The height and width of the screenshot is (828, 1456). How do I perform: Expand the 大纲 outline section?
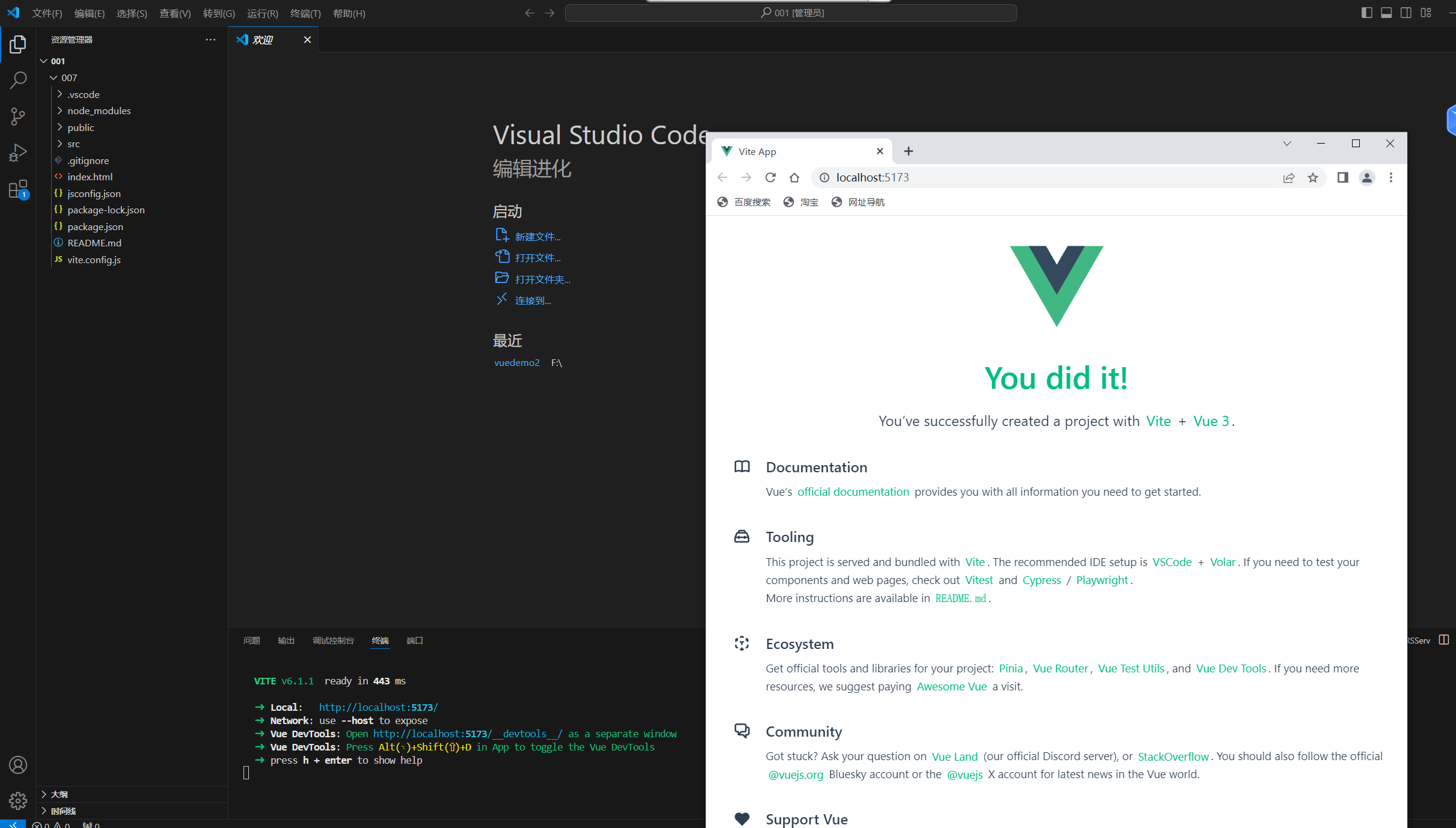(132, 794)
